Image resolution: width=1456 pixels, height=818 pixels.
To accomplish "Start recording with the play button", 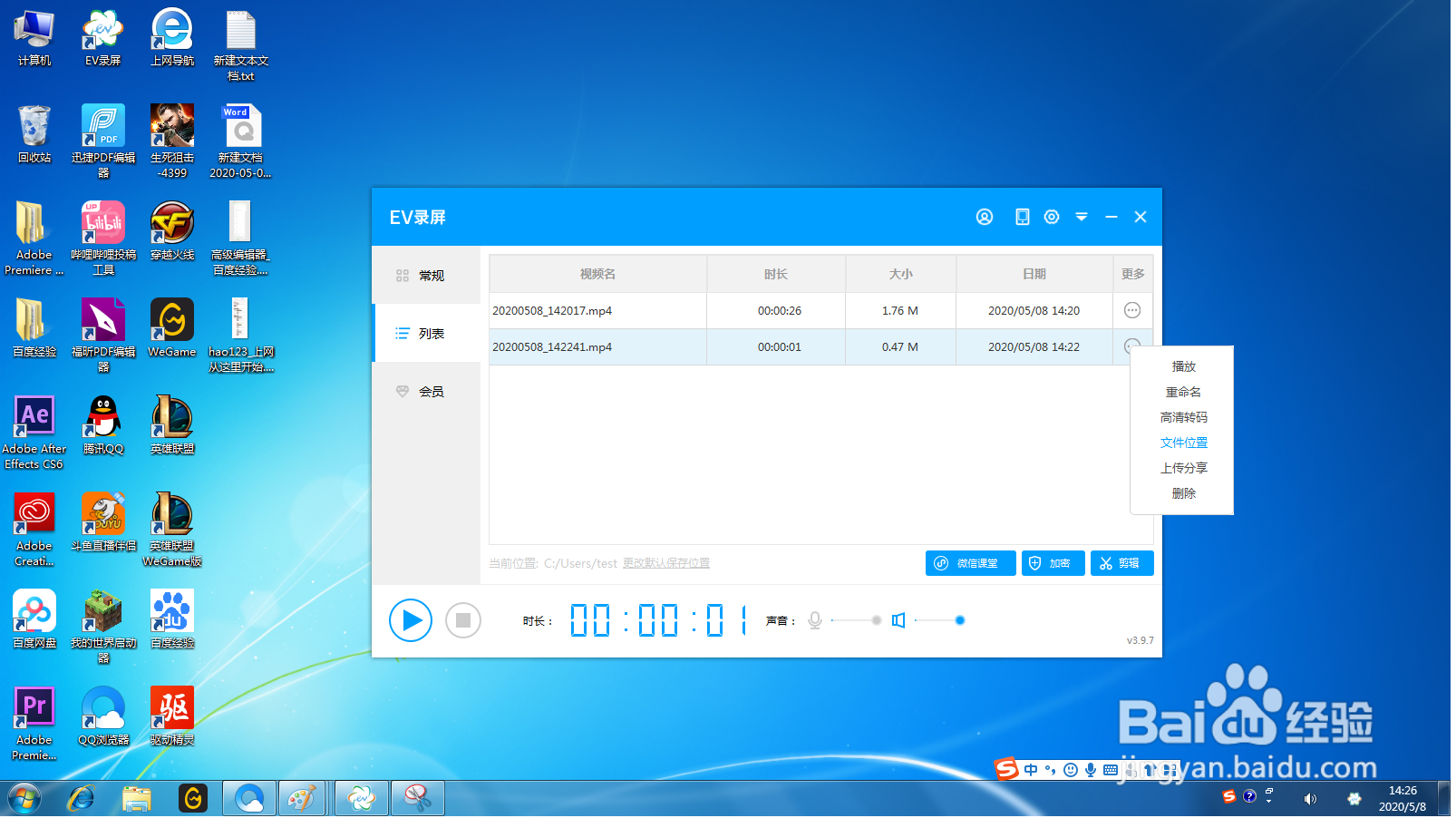I will point(413,622).
